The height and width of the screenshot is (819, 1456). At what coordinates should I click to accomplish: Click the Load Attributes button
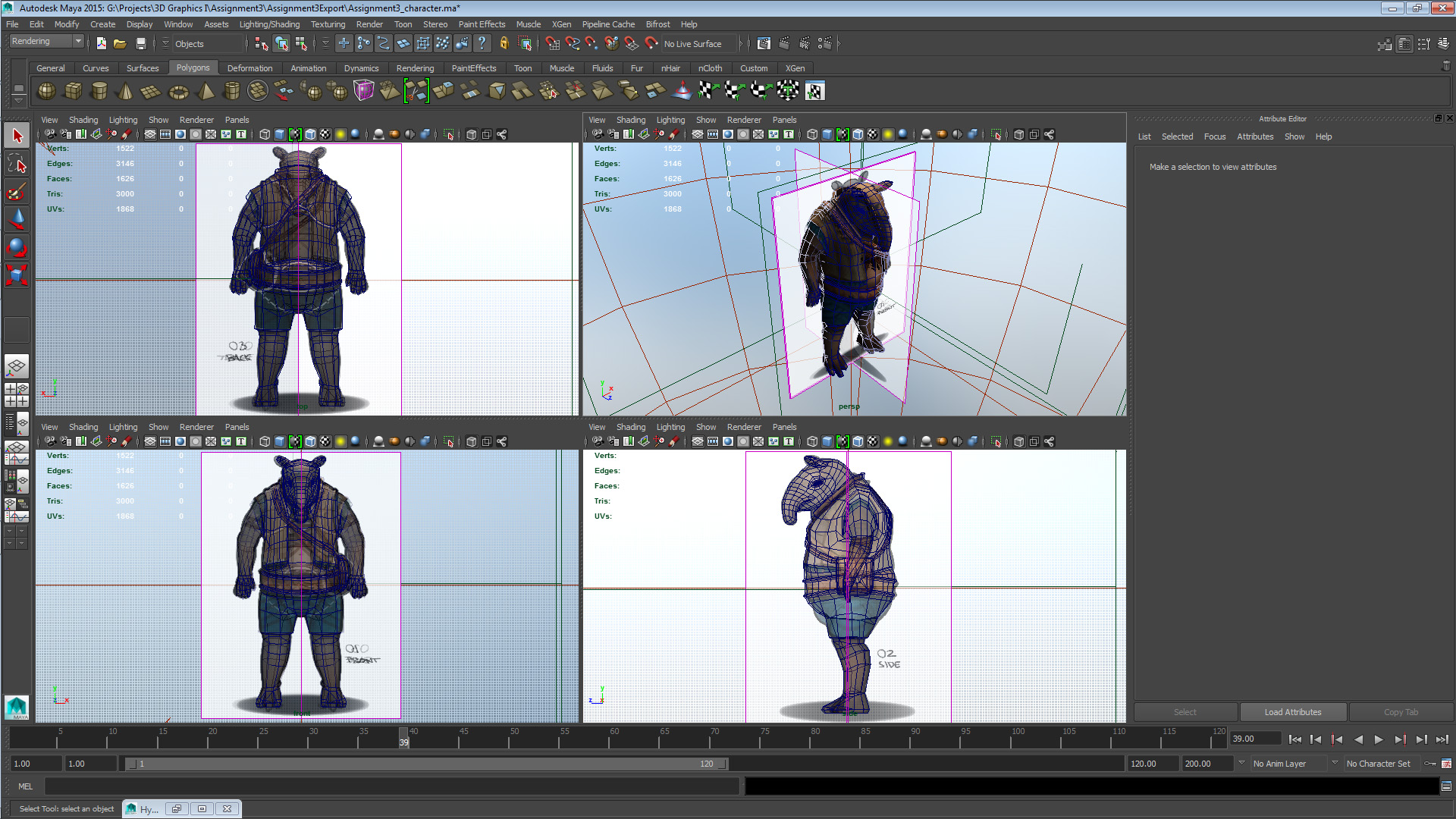(x=1292, y=712)
